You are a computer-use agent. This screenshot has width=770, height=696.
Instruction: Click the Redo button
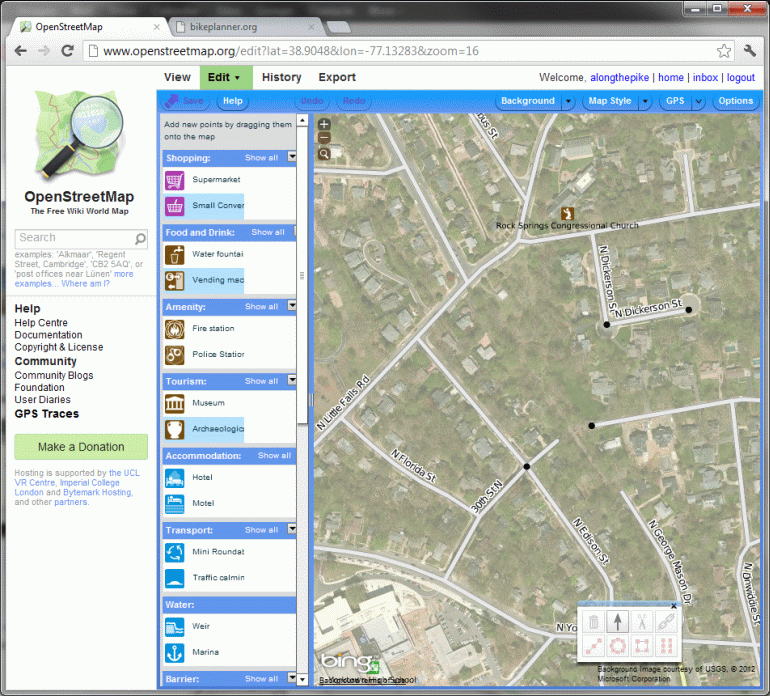point(354,101)
